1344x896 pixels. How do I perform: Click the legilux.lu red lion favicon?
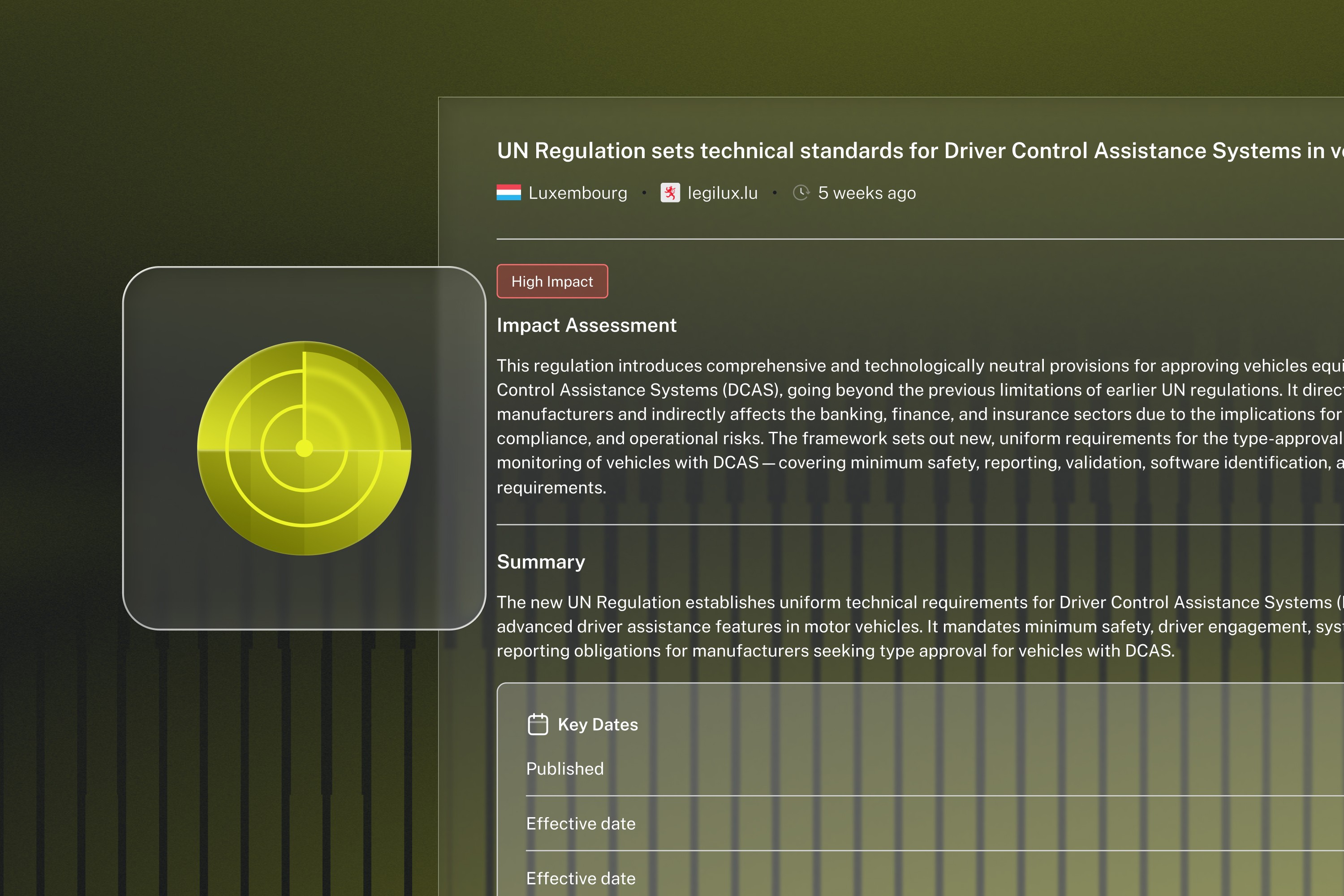670,193
